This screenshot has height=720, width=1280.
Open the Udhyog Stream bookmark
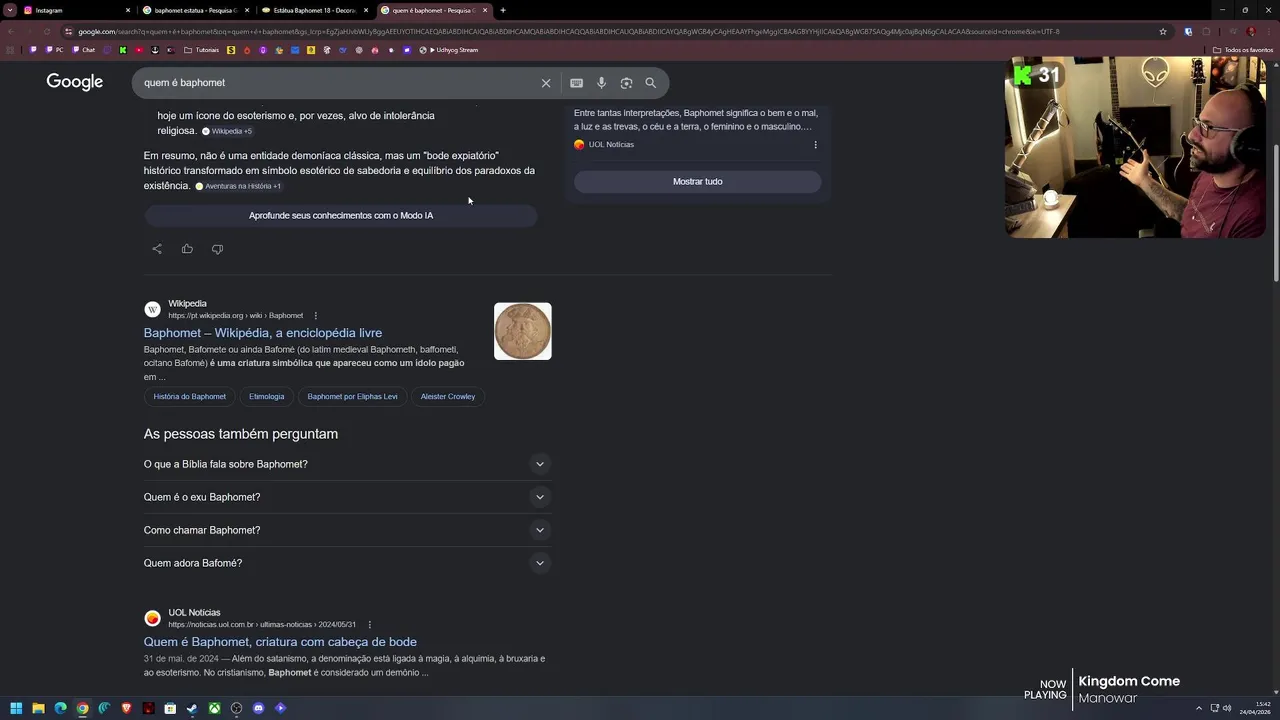tap(449, 50)
